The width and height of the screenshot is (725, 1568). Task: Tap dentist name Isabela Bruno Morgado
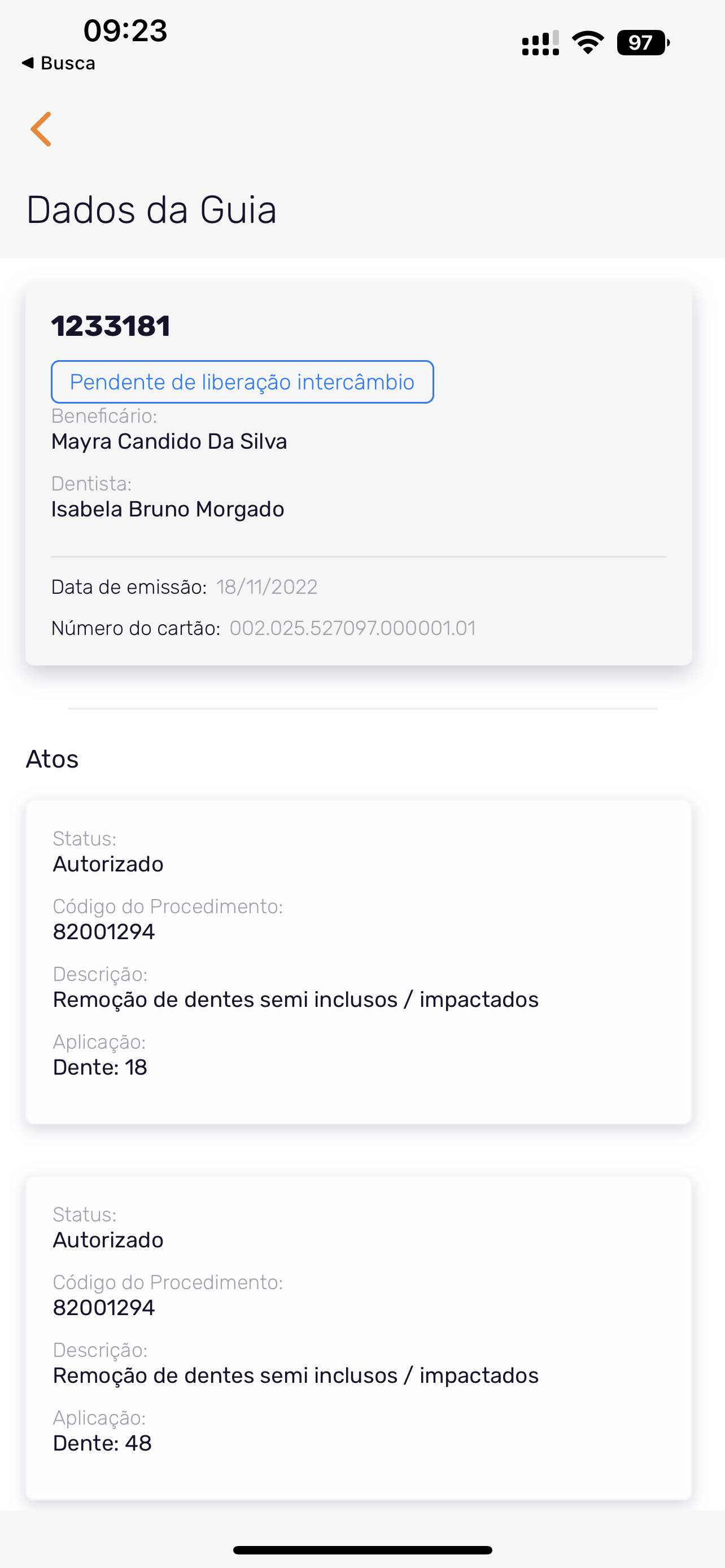167,509
